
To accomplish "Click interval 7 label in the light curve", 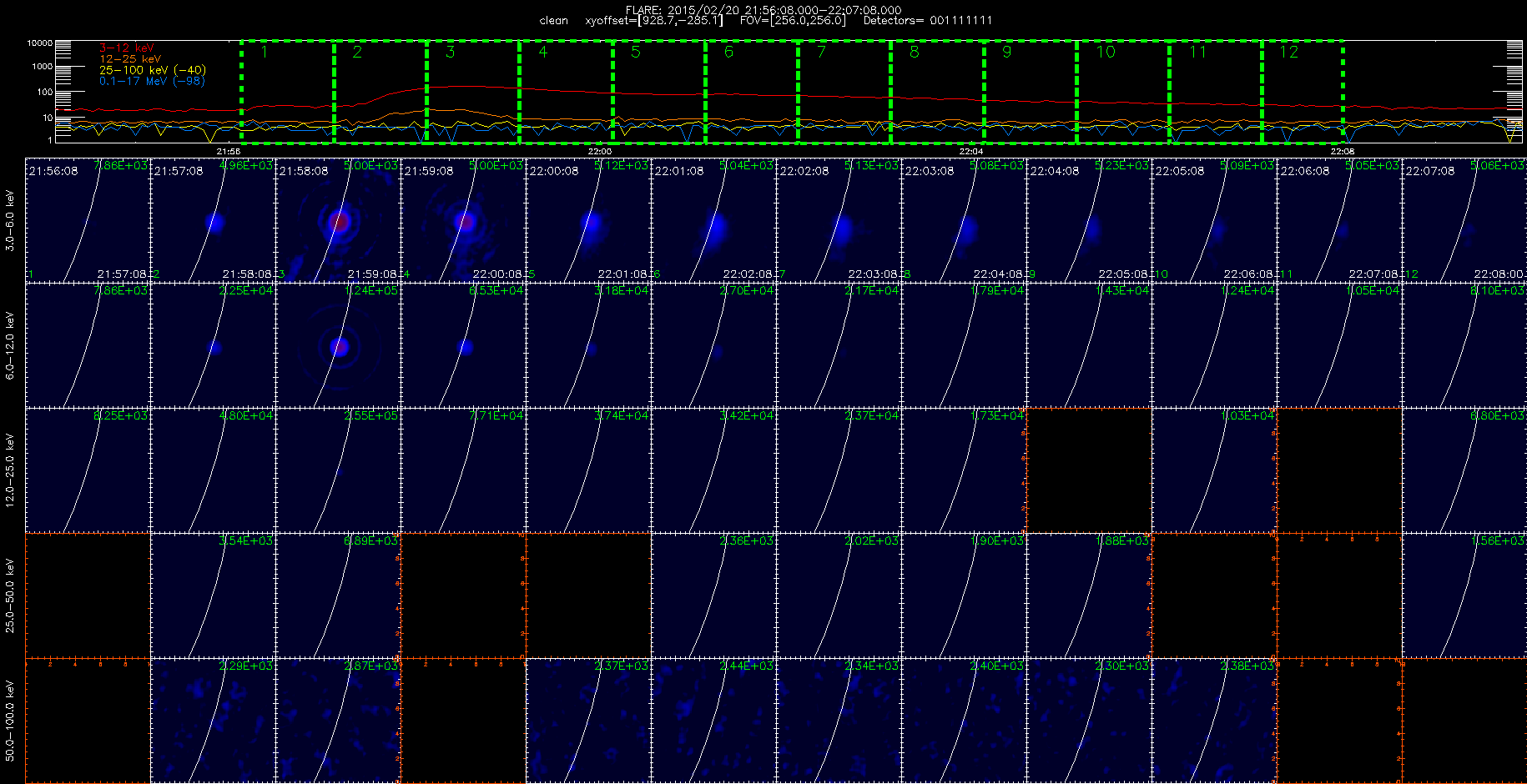I will pos(821,52).
